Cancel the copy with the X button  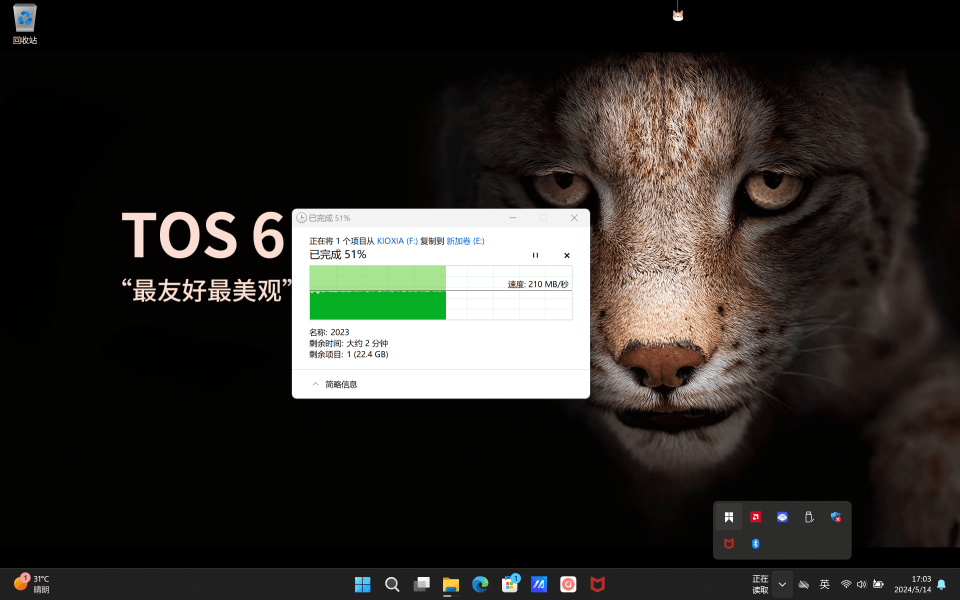click(567, 255)
